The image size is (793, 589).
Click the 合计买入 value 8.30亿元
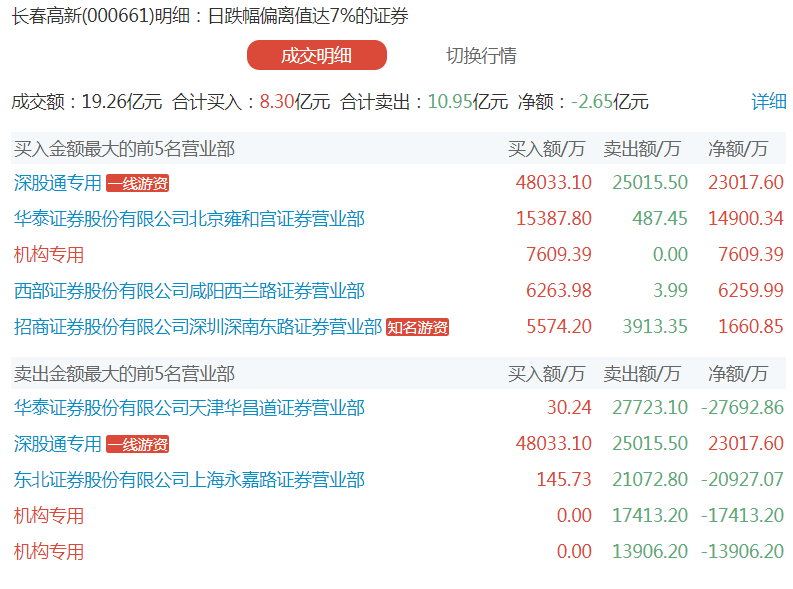(294, 102)
